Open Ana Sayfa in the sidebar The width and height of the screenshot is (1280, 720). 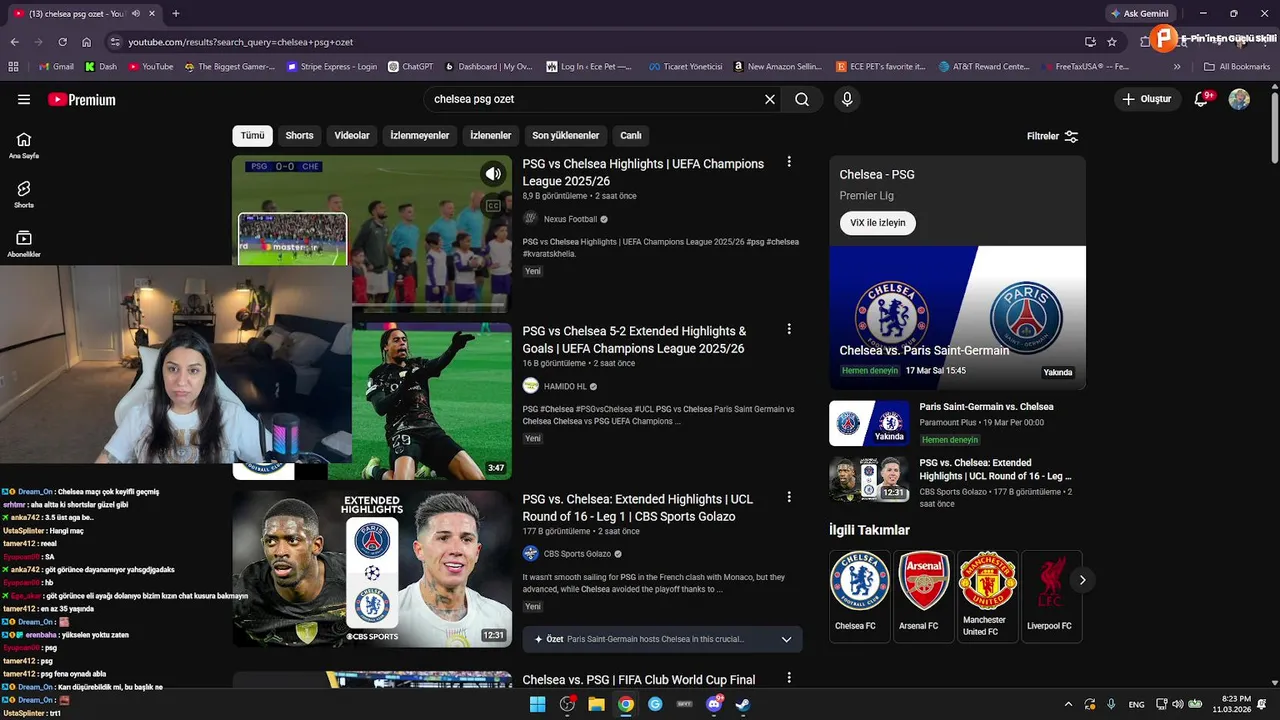[24, 145]
